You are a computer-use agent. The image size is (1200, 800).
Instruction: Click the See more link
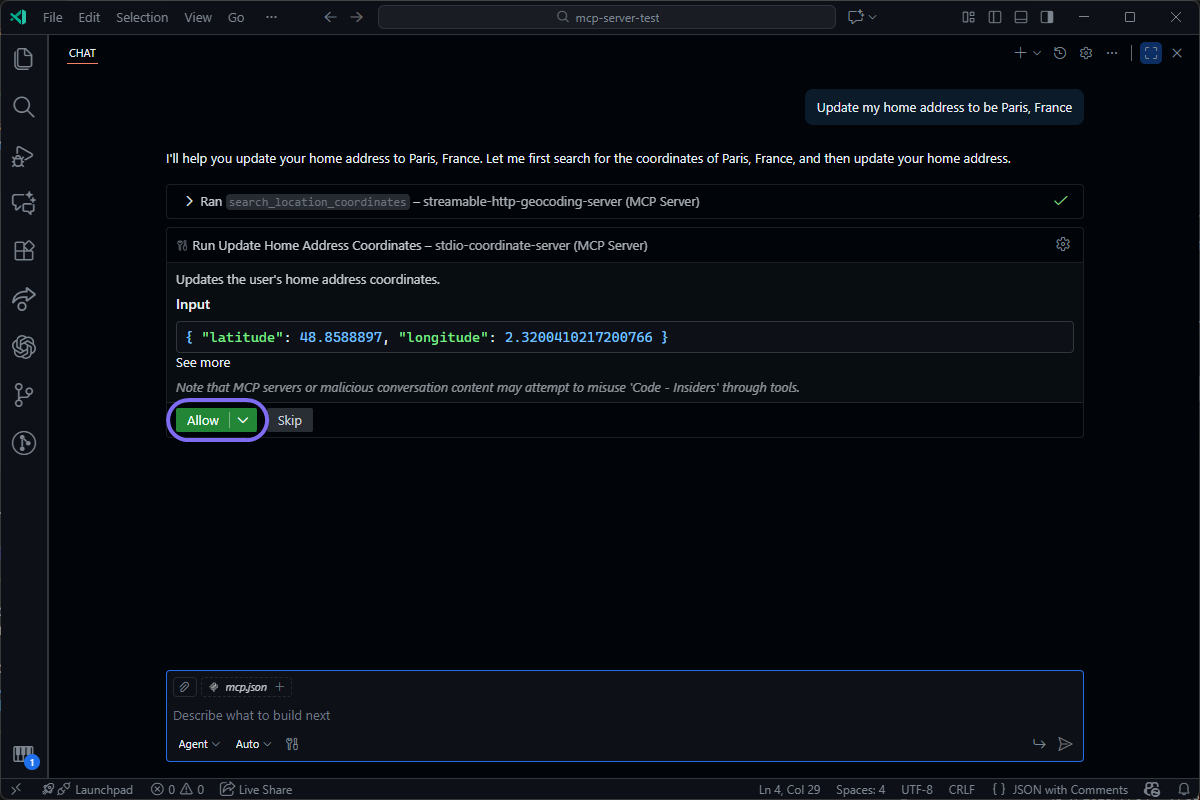point(202,362)
